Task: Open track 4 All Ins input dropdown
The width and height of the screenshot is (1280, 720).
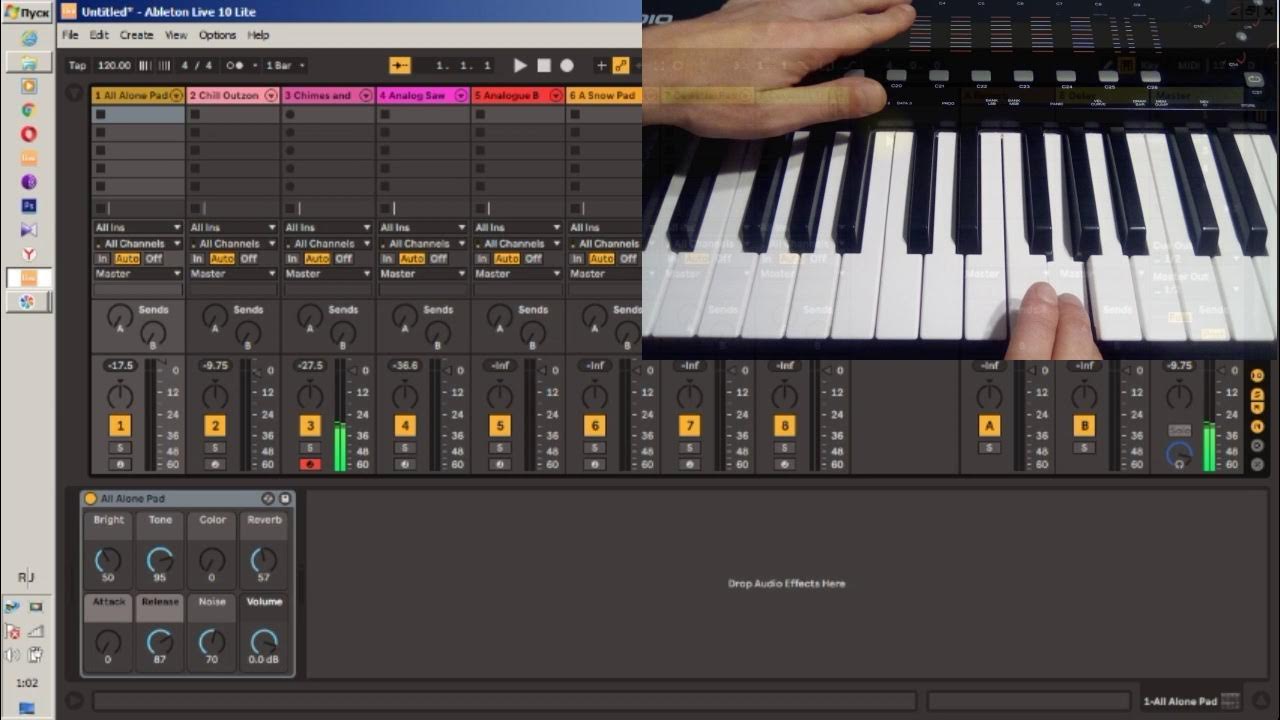Action: point(422,228)
